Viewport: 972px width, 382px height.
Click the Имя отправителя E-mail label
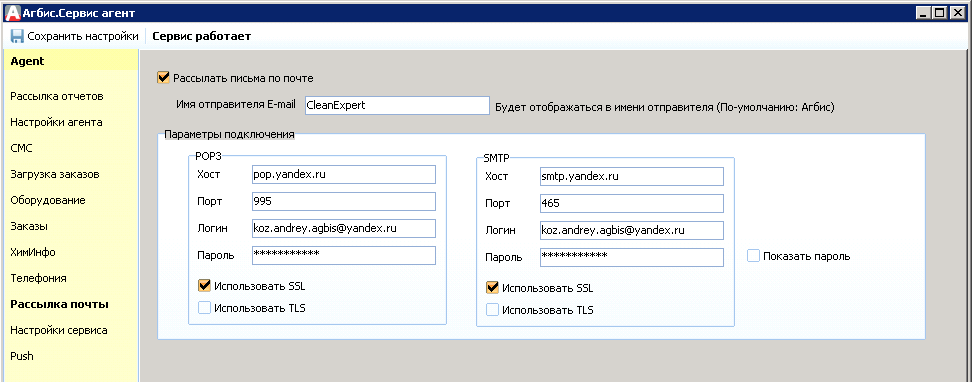[x=236, y=105]
